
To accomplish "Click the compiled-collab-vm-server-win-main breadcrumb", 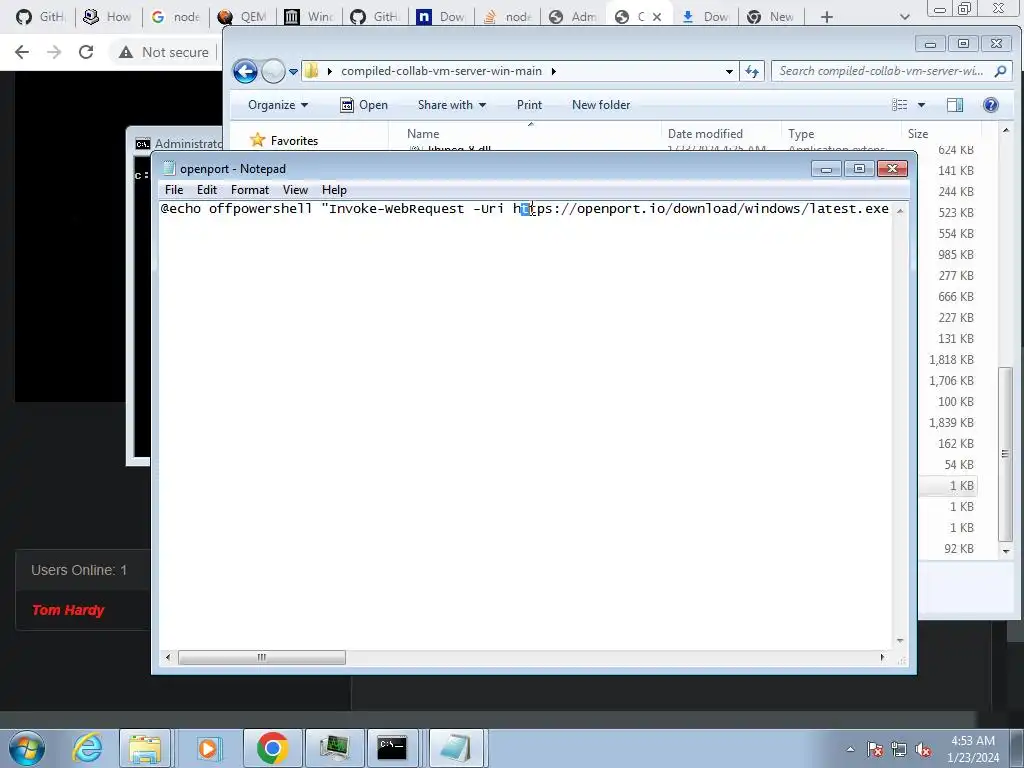I will 441,71.
